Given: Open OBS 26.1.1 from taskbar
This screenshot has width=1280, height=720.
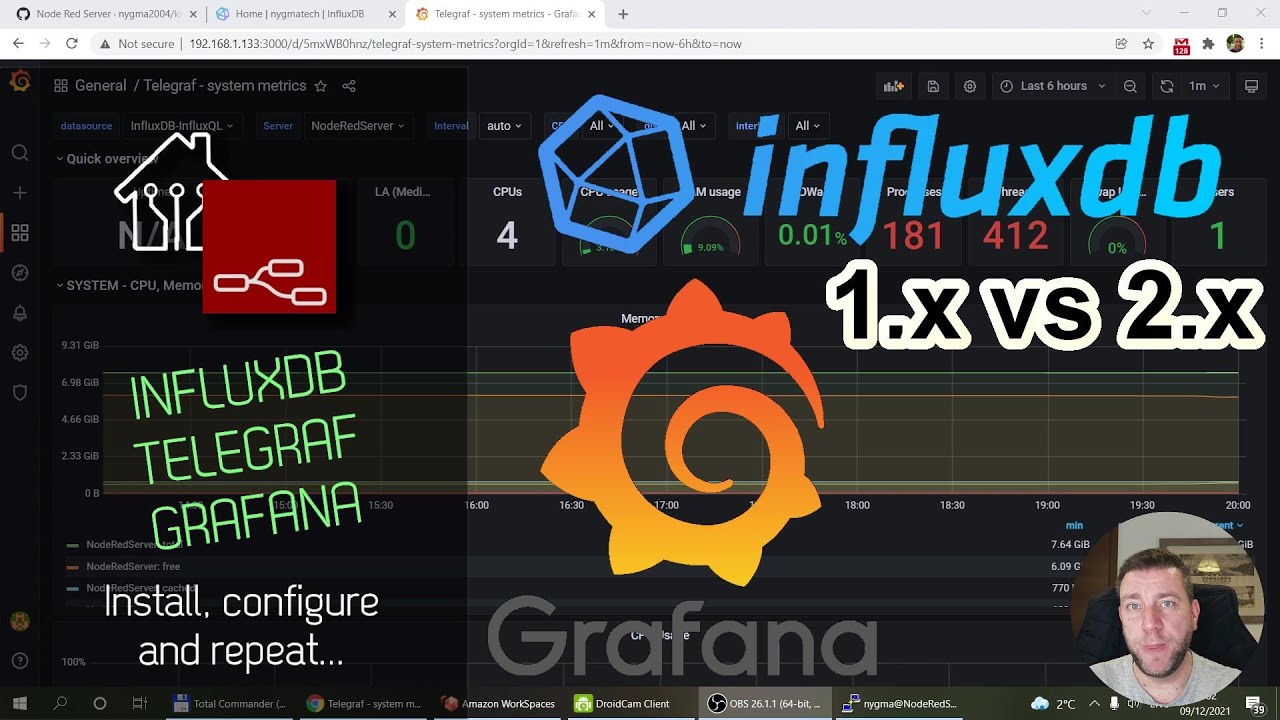Looking at the screenshot, I should [765, 703].
